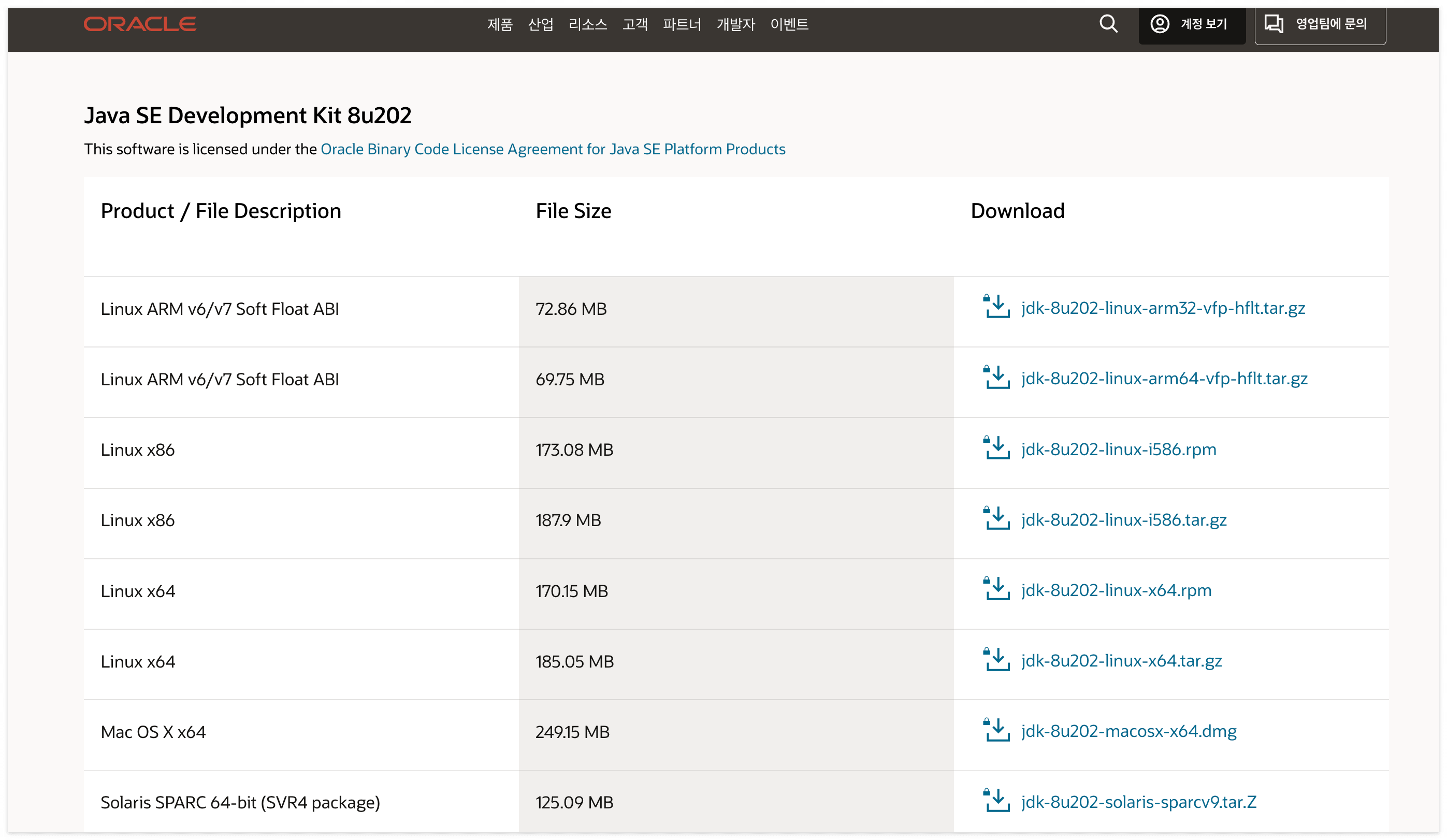Click download icon for linux-x64.rpm
The height and width of the screenshot is (840, 1447).
(x=996, y=589)
